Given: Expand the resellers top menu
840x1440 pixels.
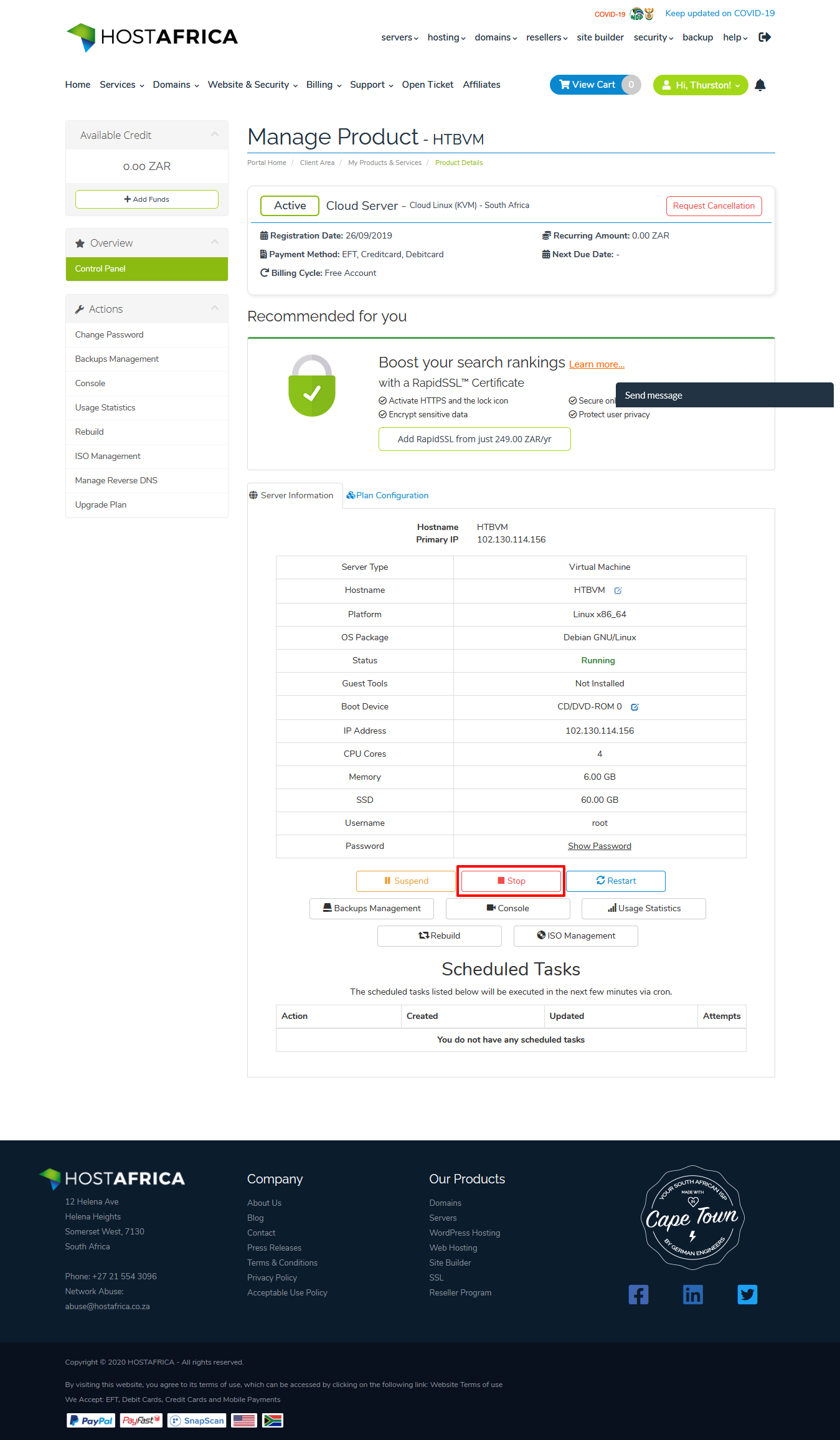Looking at the screenshot, I should point(547,37).
